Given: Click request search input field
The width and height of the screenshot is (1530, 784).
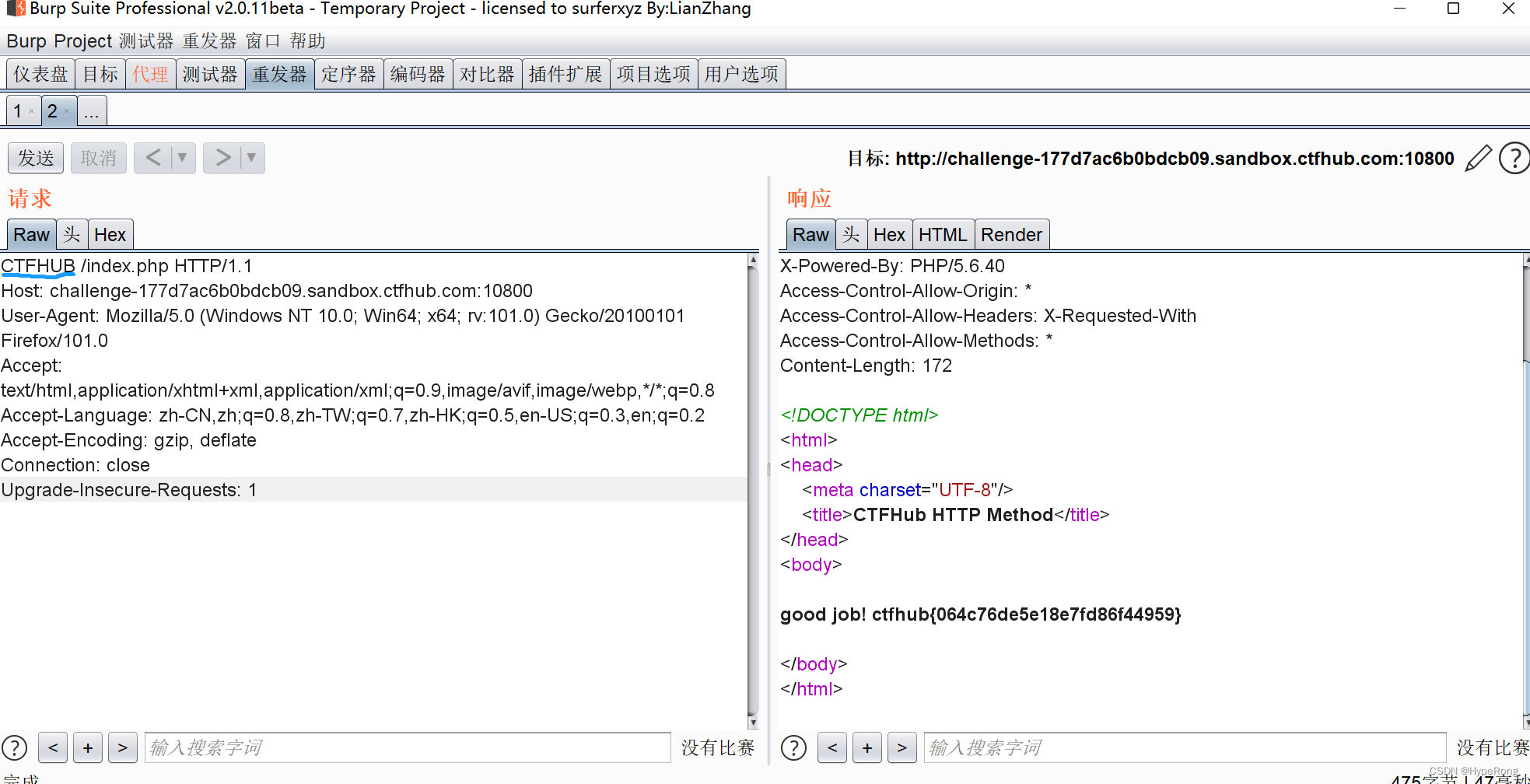Looking at the screenshot, I should [x=408, y=748].
